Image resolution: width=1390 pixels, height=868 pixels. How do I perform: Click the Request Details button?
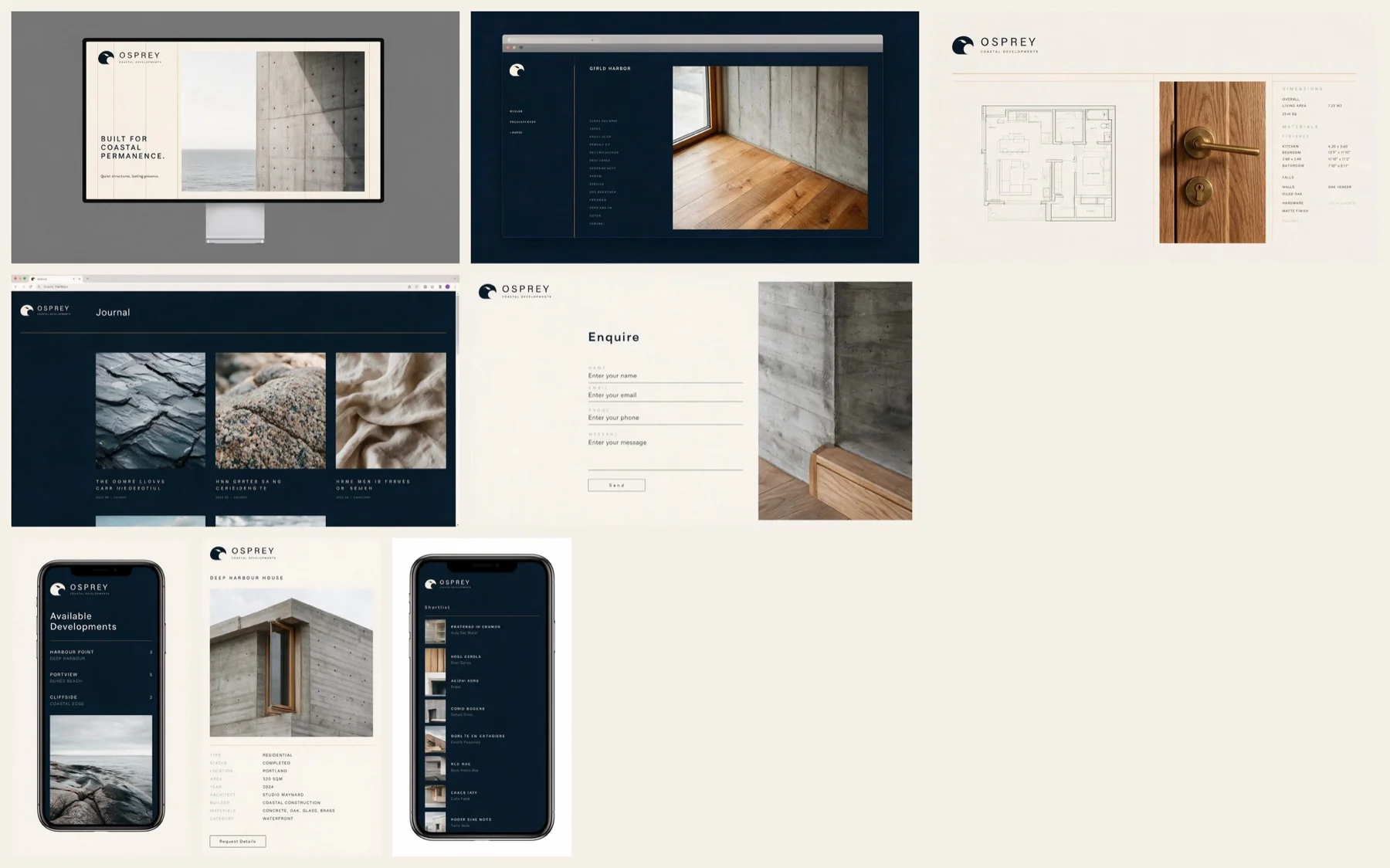pyautogui.click(x=238, y=842)
